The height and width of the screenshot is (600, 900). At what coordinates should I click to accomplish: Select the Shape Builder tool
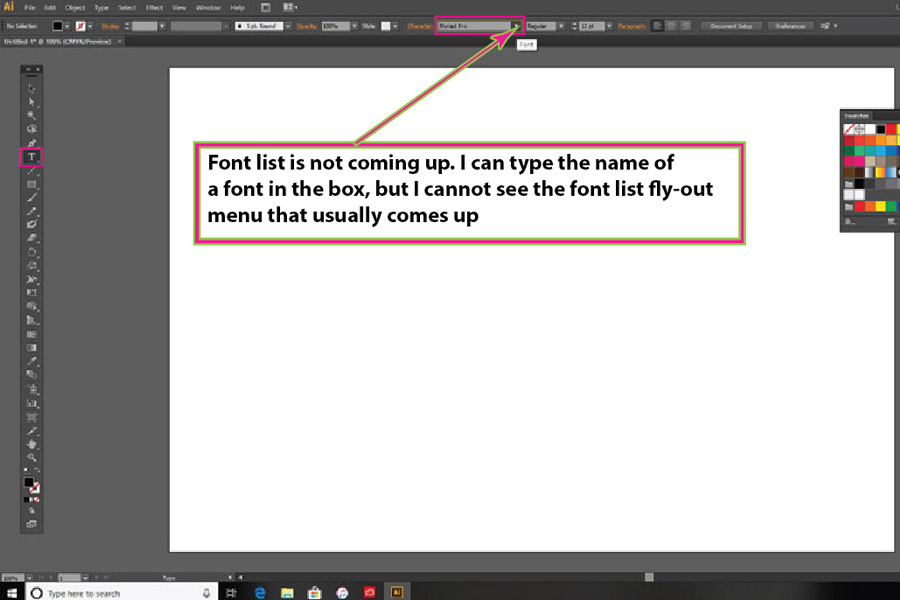pyautogui.click(x=32, y=307)
